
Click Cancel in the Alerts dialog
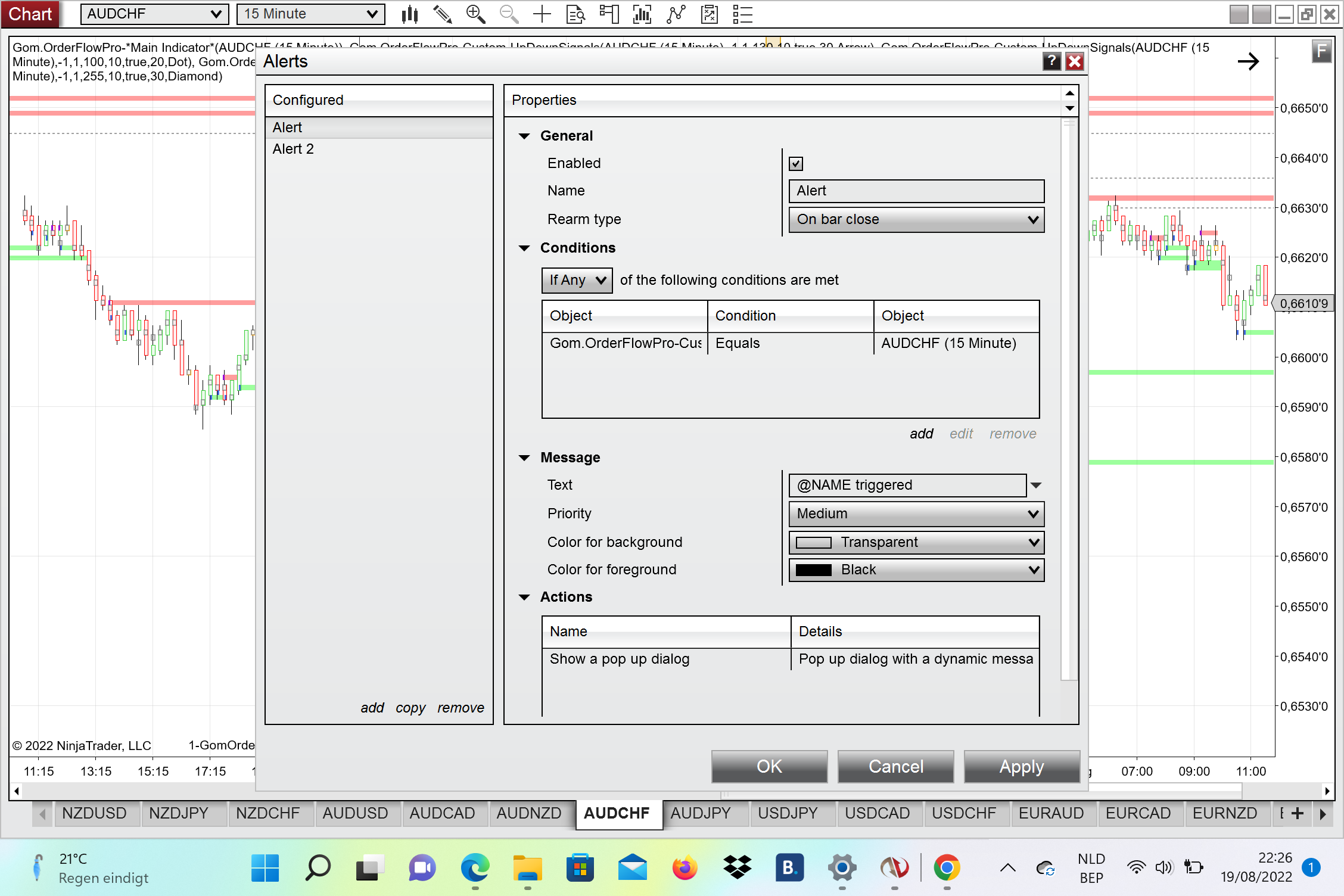895,767
